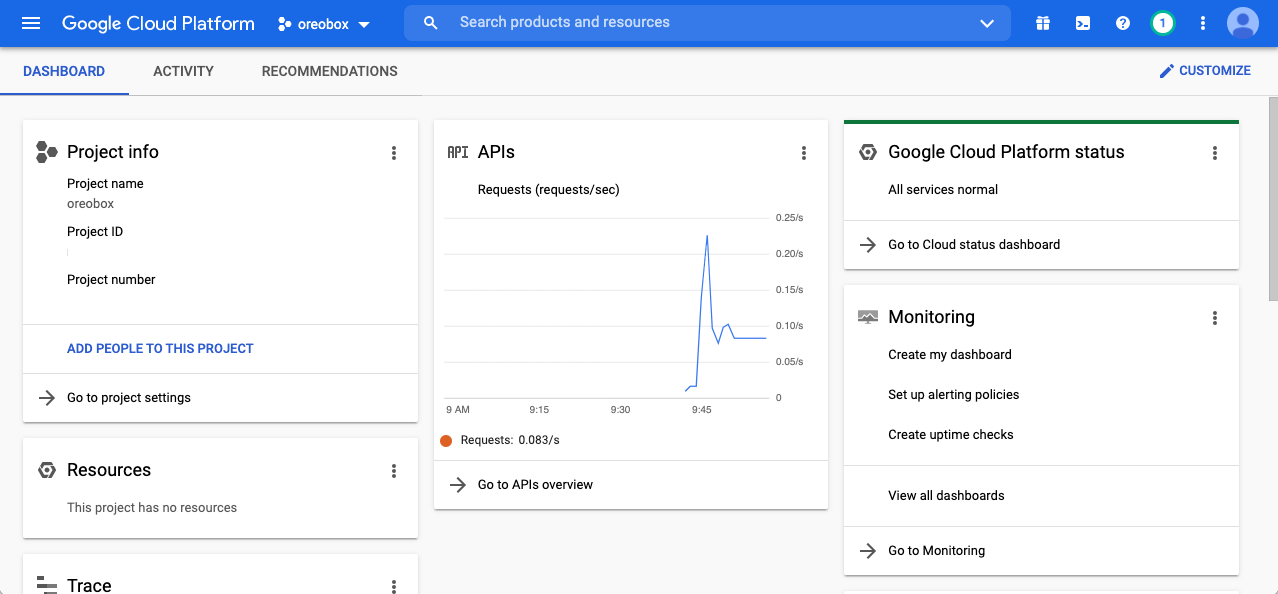
Task: Open the Monitoring card options menu
Action: (x=1215, y=318)
